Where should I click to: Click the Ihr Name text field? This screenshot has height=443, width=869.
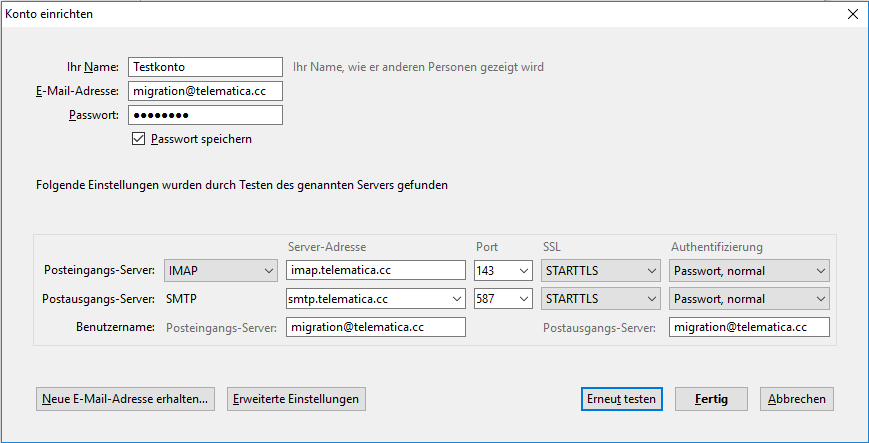click(206, 67)
